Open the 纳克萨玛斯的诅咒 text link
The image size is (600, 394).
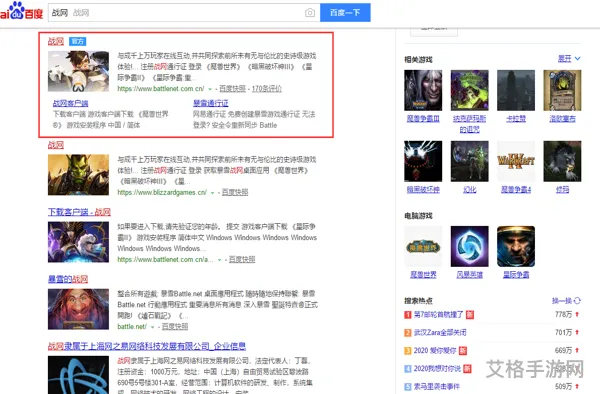tap(470, 124)
